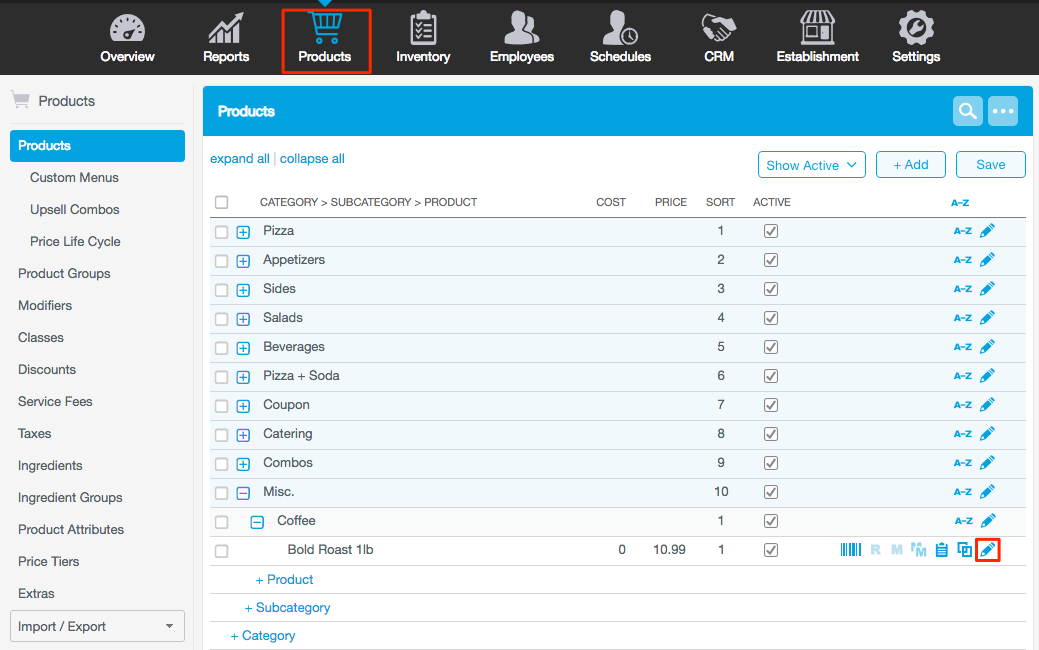Expand the Catering category
This screenshot has height=650, width=1039.
(243, 435)
